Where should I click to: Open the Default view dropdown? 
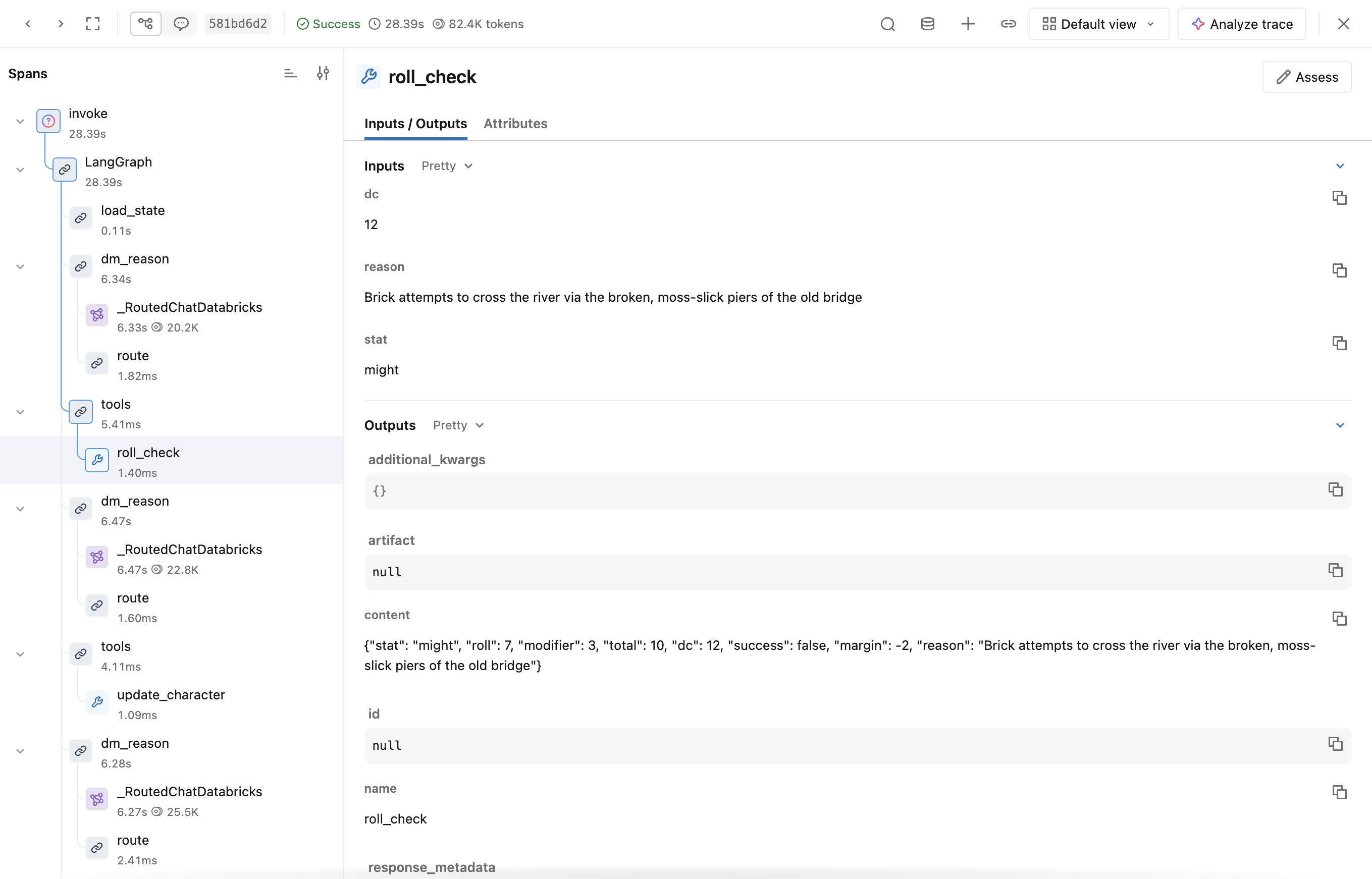click(1098, 24)
